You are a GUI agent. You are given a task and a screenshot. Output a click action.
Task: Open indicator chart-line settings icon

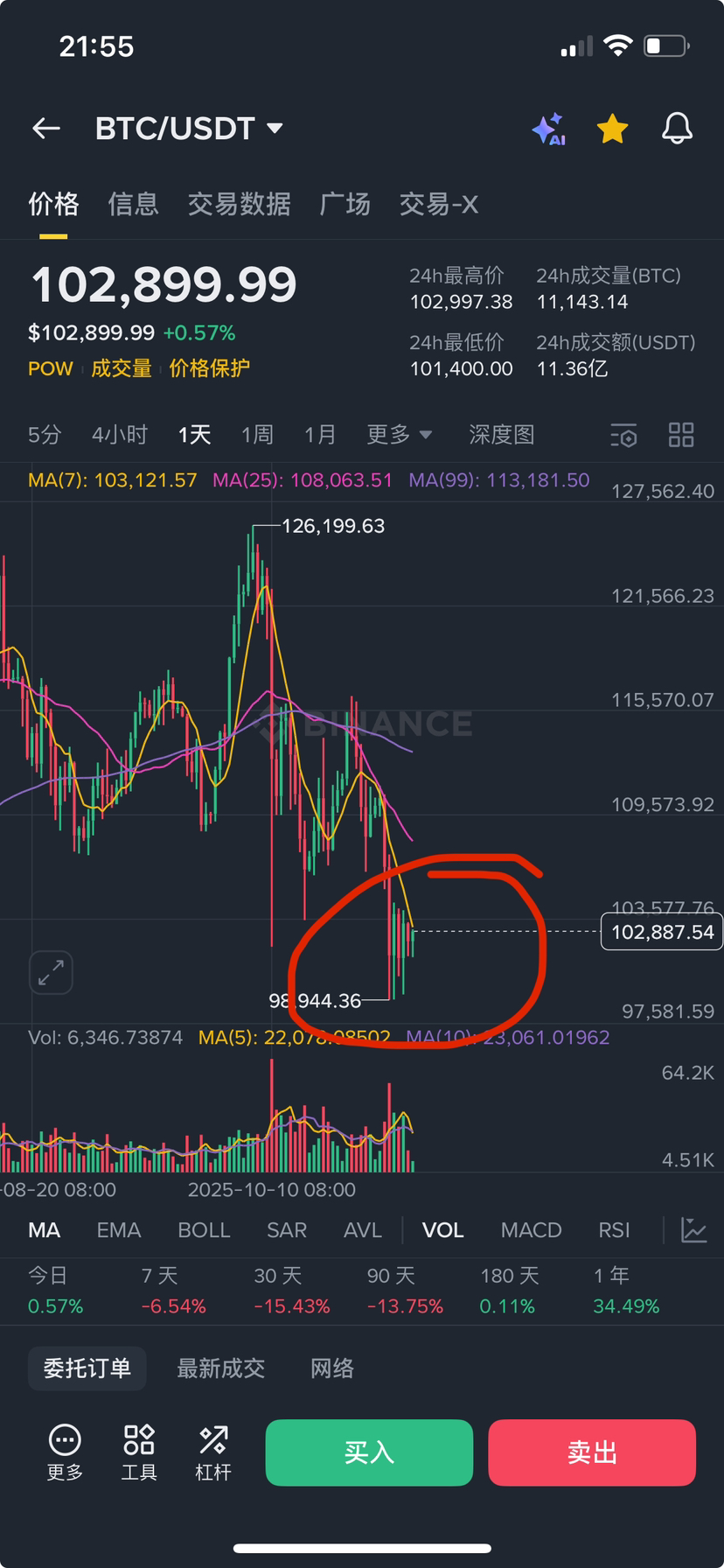pos(694,1229)
